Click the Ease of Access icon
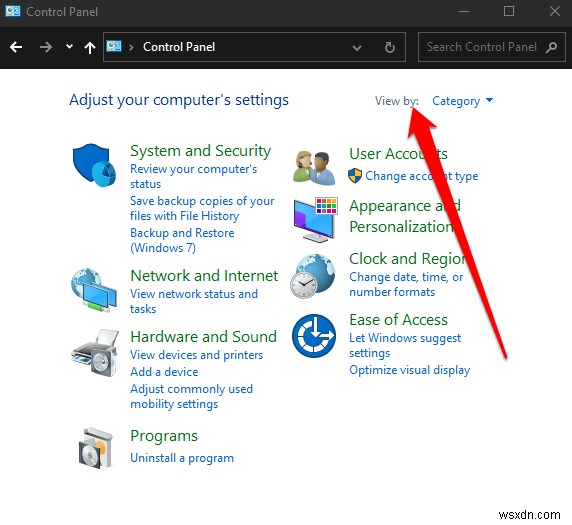 314,336
